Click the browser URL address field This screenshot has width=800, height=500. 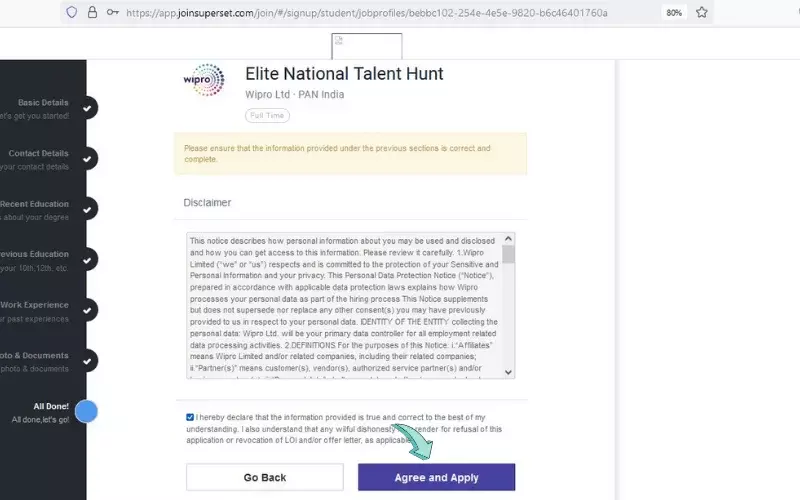pos(366,13)
